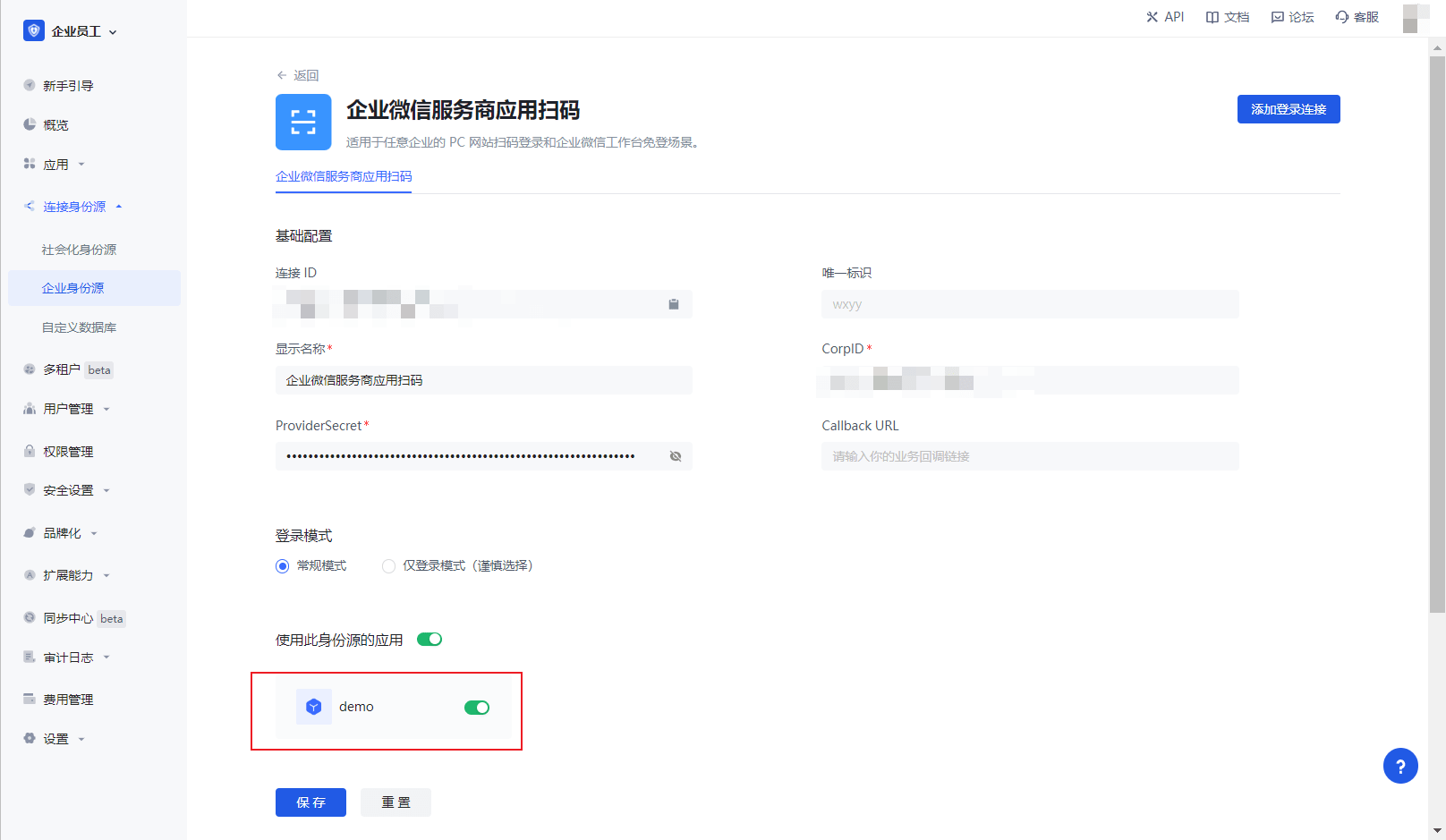Turn off the demo app toggle
Screen dimensions: 1446x840
tap(477, 708)
